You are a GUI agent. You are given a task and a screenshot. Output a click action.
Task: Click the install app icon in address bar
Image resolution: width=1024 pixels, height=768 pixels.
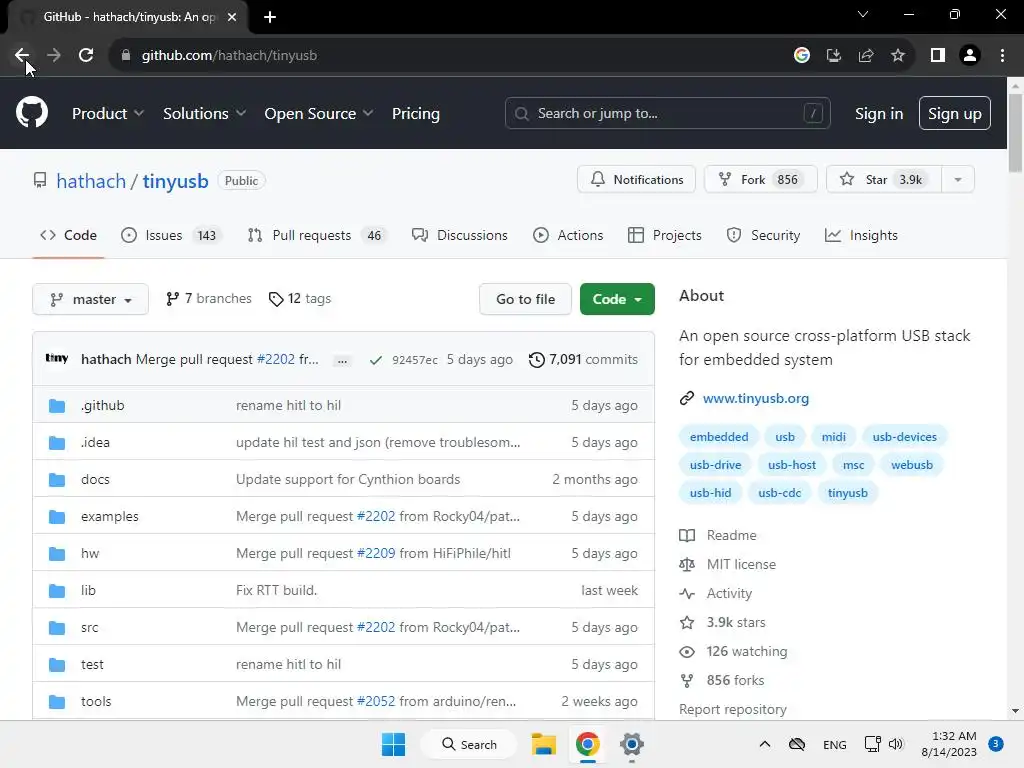834,56
